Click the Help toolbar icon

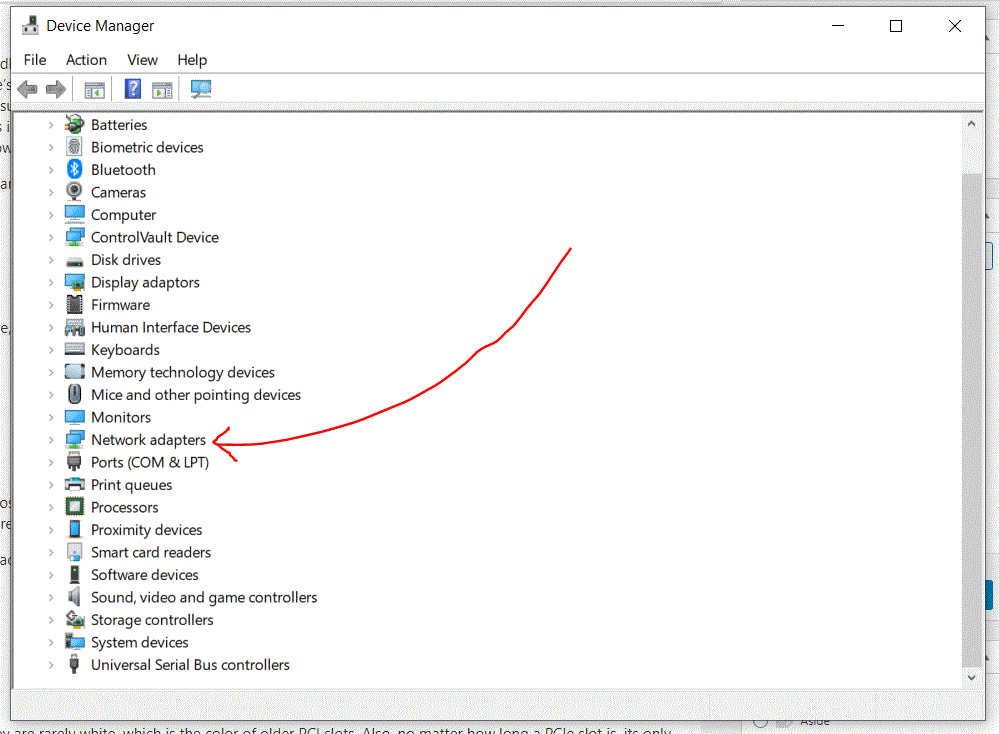[x=132, y=89]
